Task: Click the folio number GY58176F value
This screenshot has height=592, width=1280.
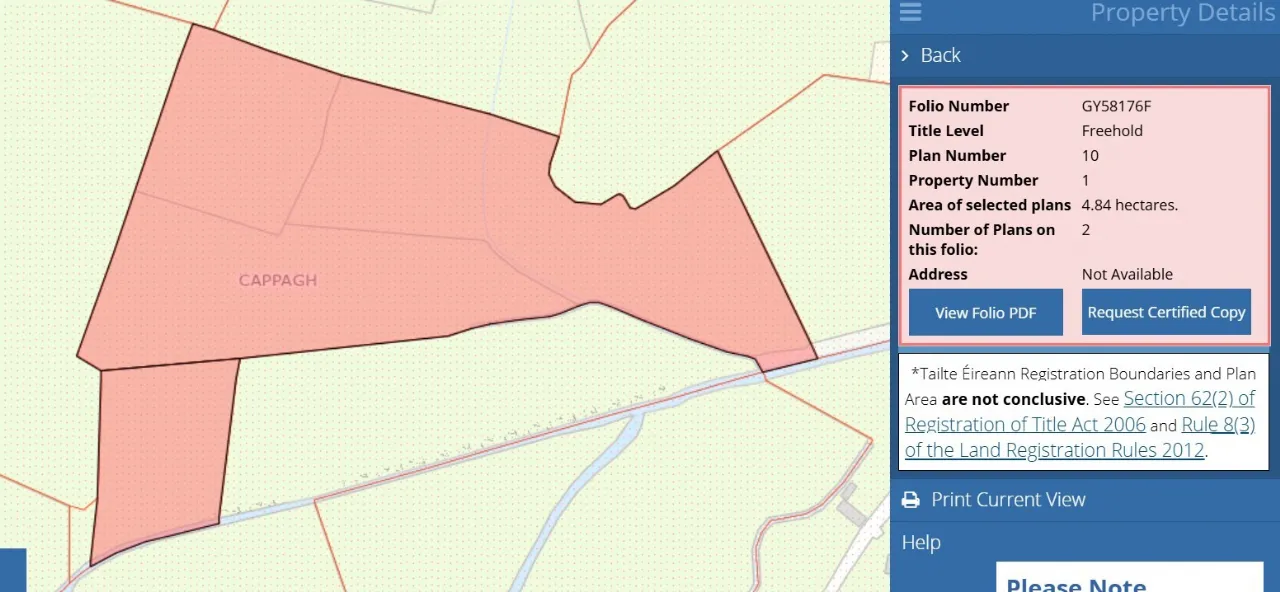Action: pos(1116,106)
